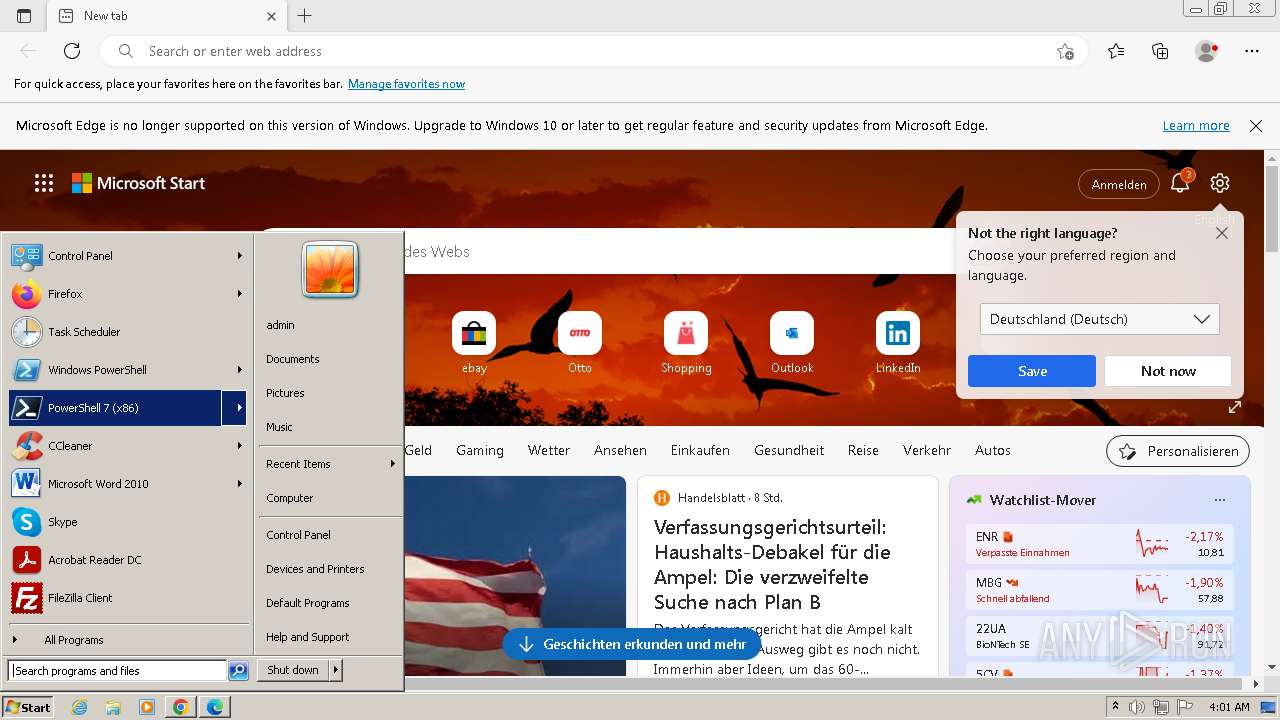Expand Microsoft Word 2010 jump list arrow
Image resolution: width=1280 pixels, height=720 pixels.
tap(240, 484)
